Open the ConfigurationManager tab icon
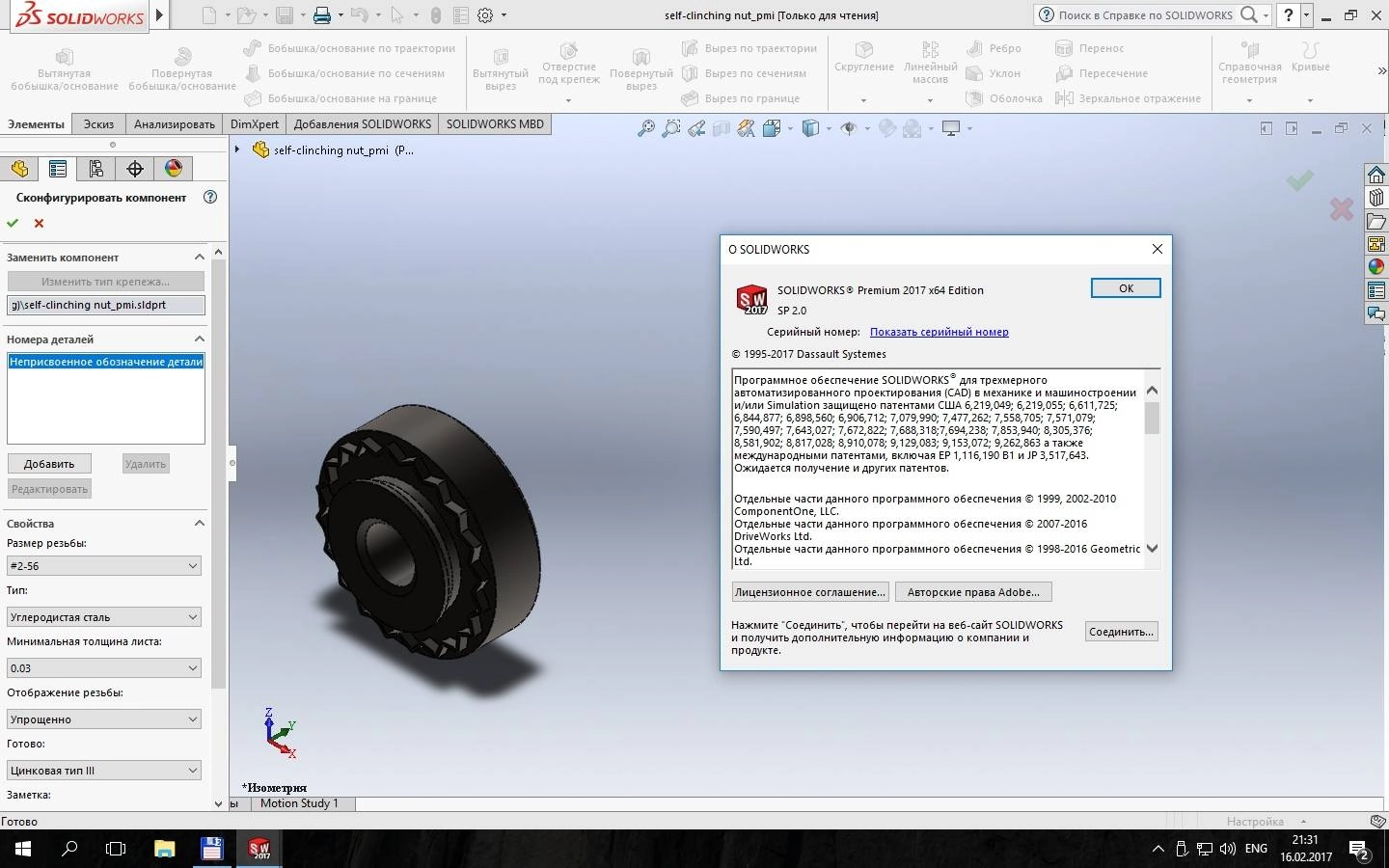Viewport: 1389px width, 868px height. (96, 169)
